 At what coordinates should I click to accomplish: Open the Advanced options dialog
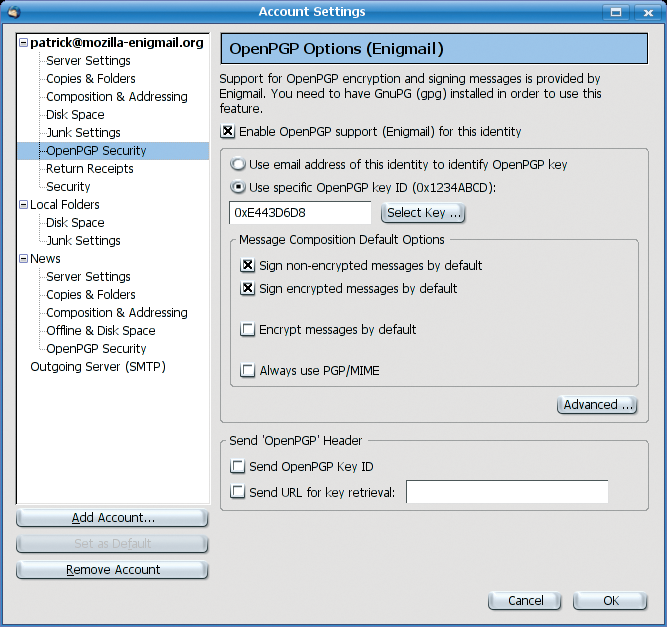point(597,405)
